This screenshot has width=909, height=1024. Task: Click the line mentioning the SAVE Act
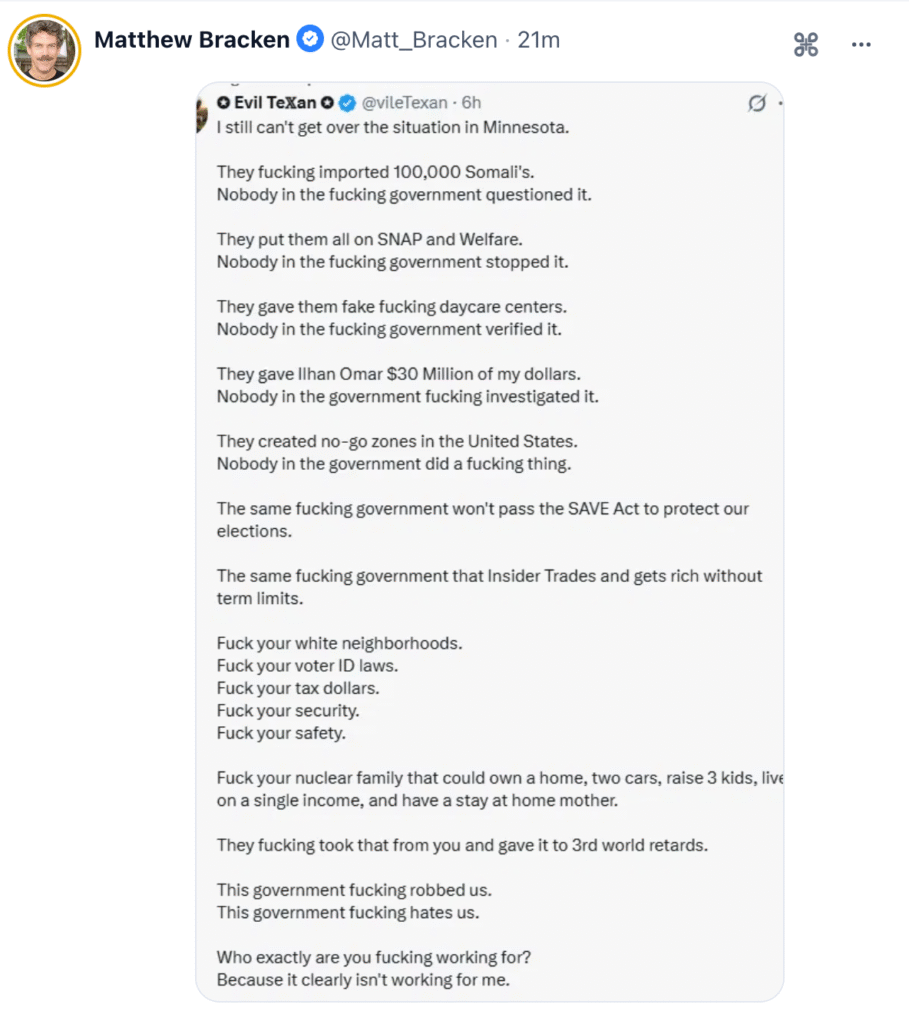tap(482, 508)
